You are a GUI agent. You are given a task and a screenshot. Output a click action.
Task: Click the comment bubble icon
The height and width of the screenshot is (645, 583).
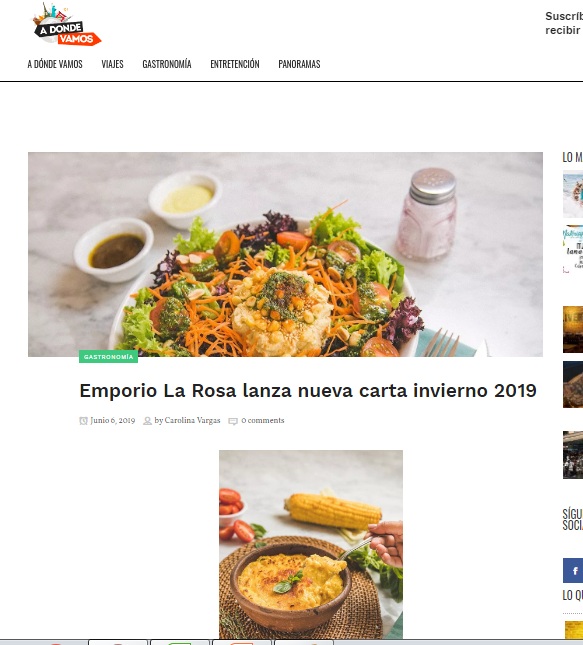click(x=233, y=421)
